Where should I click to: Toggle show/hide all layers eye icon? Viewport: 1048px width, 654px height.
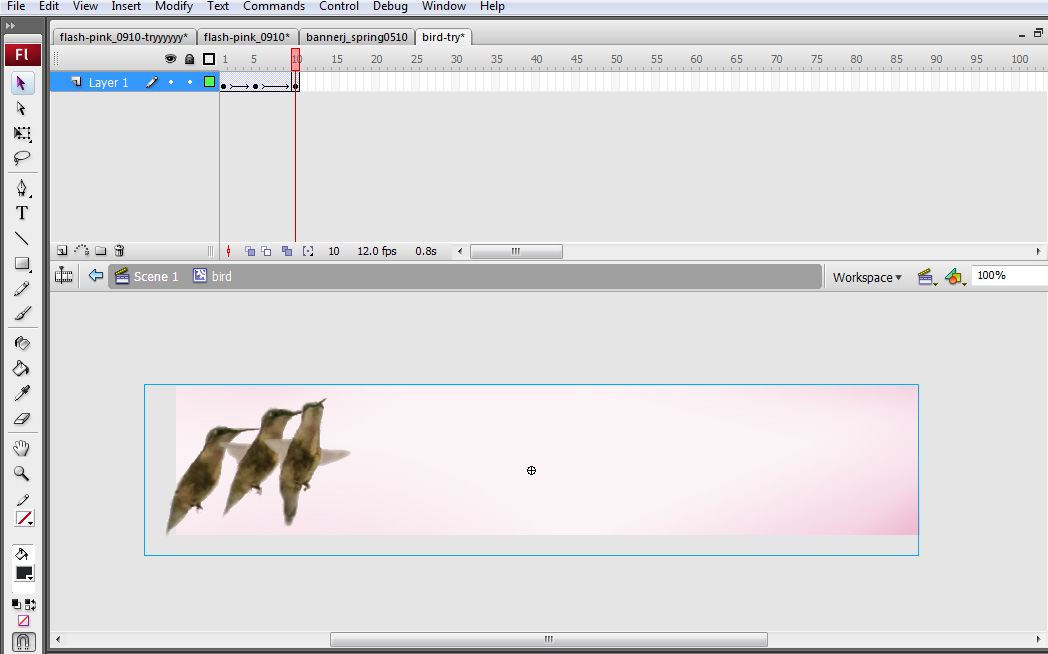[170, 59]
